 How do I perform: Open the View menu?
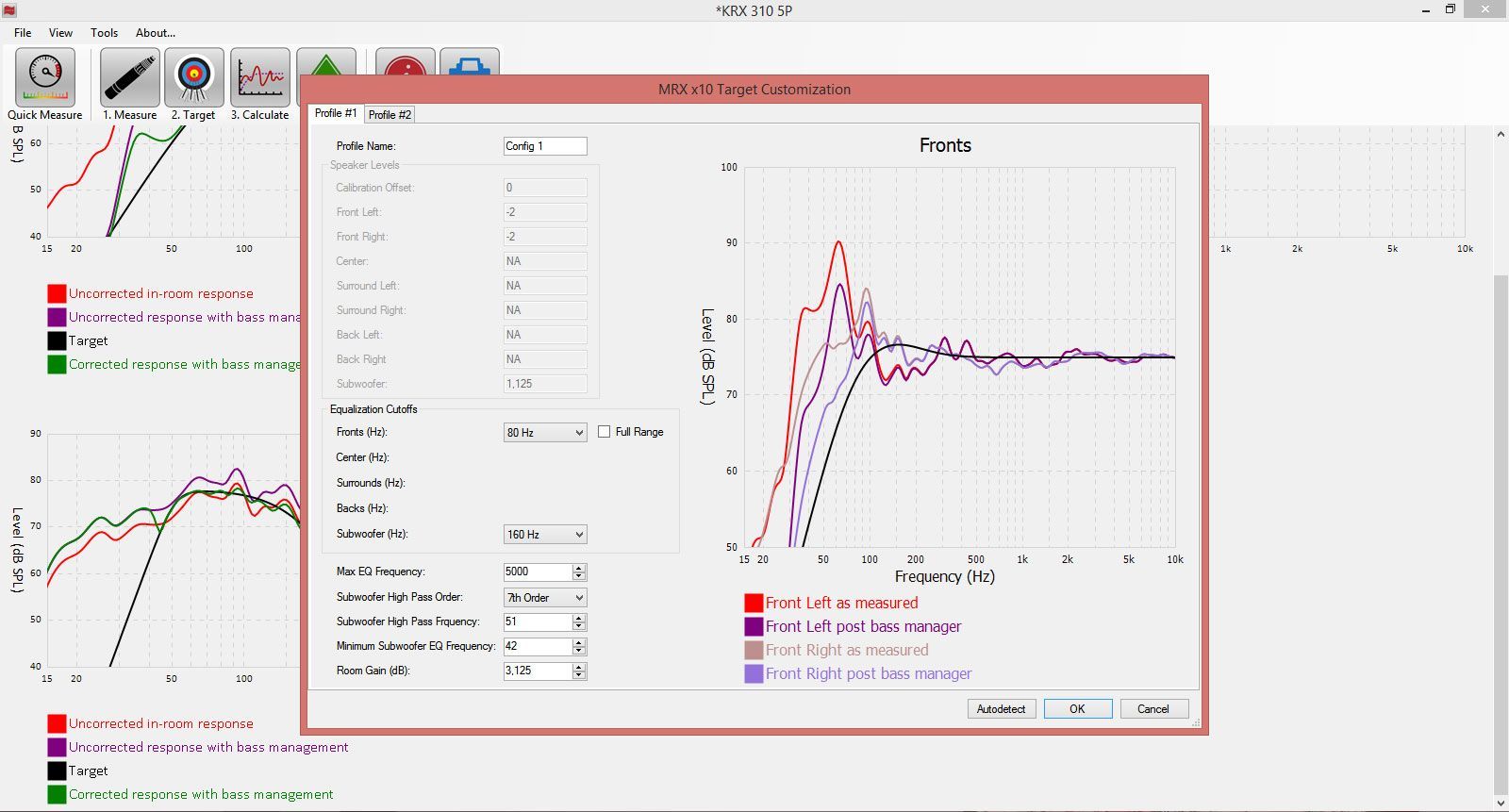point(60,32)
